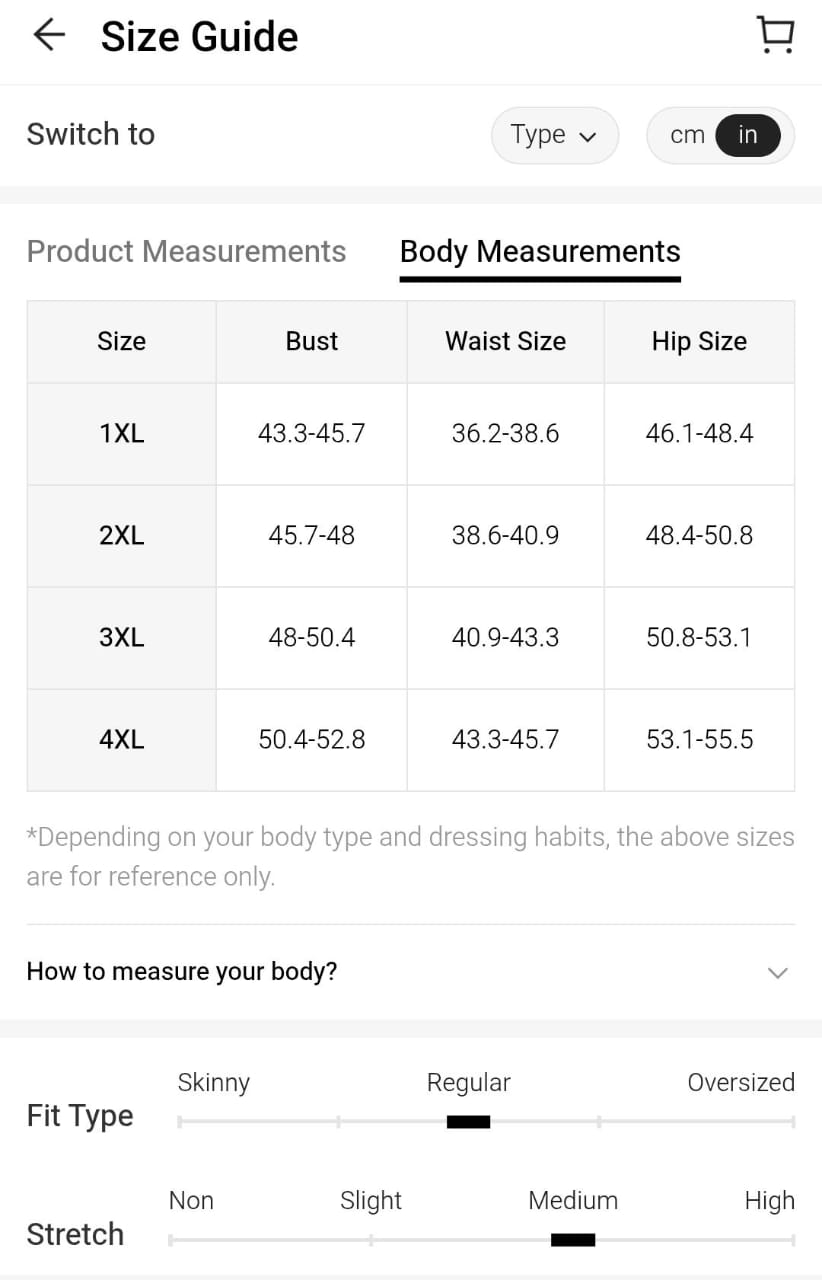
Task: Open the shopping cart
Action: tap(775, 36)
